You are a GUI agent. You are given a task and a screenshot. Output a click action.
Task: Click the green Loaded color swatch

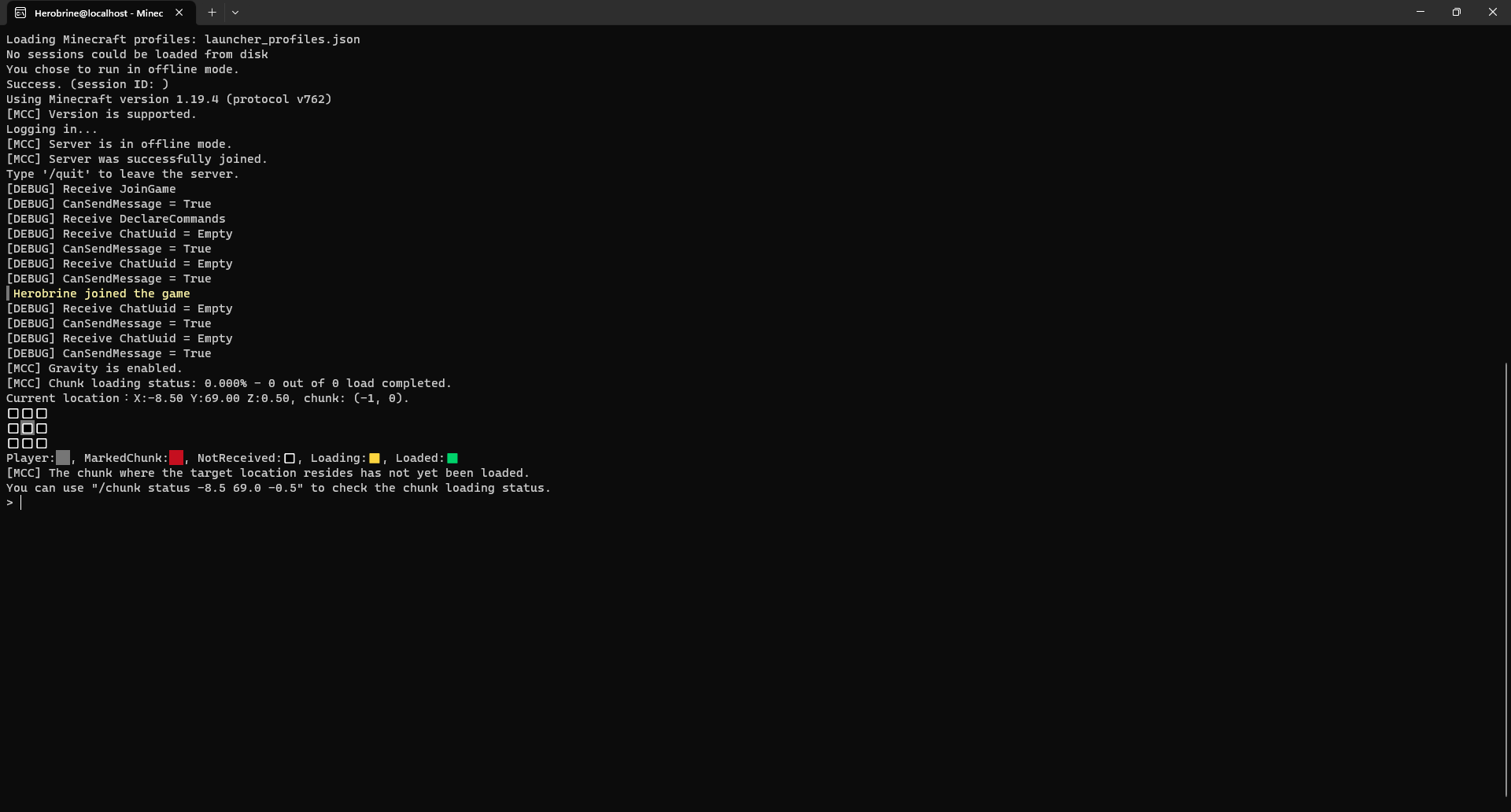tap(453, 457)
